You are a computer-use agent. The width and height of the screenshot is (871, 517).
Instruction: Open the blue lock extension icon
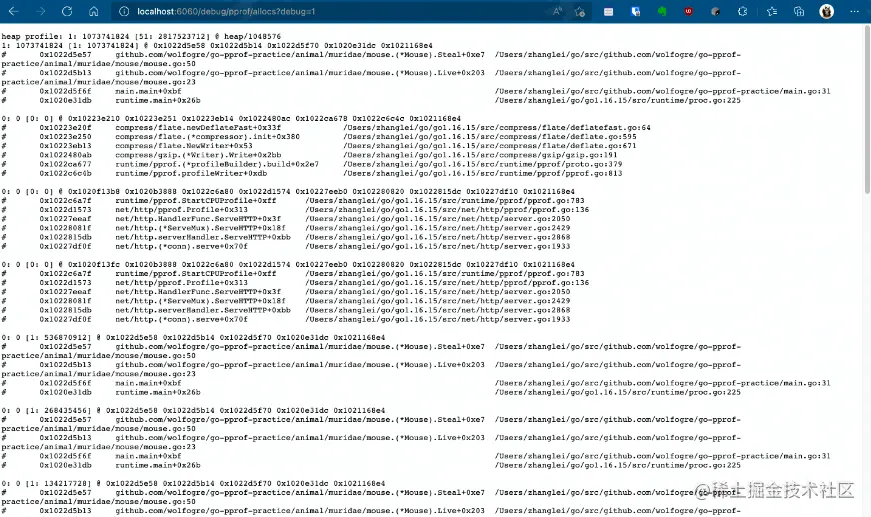(635, 11)
